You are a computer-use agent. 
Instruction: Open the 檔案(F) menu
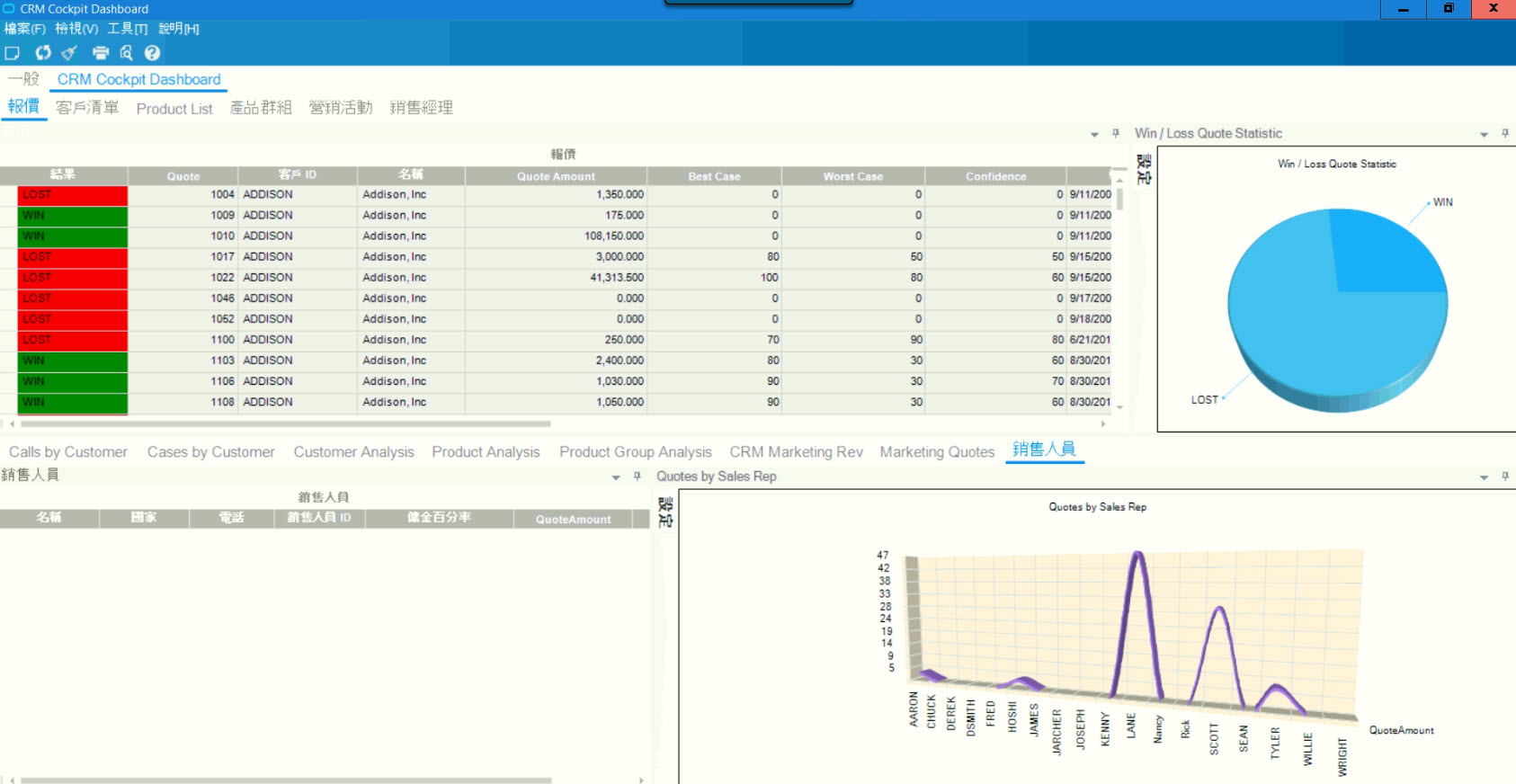point(24,29)
